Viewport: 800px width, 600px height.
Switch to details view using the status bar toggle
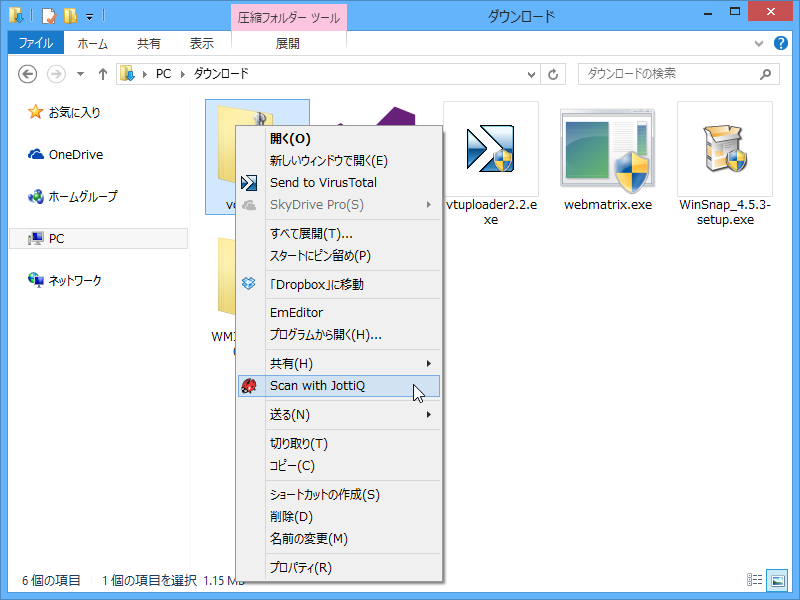point(753,580)
